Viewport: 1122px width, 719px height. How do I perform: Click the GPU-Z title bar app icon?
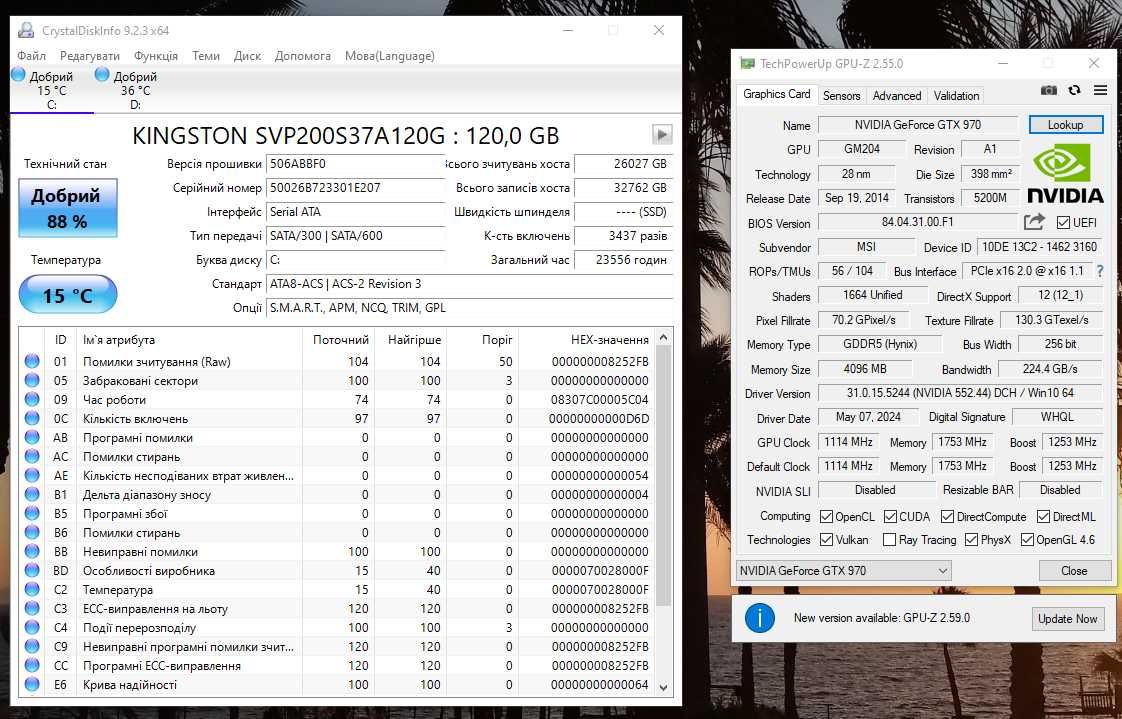click(747, 64)
